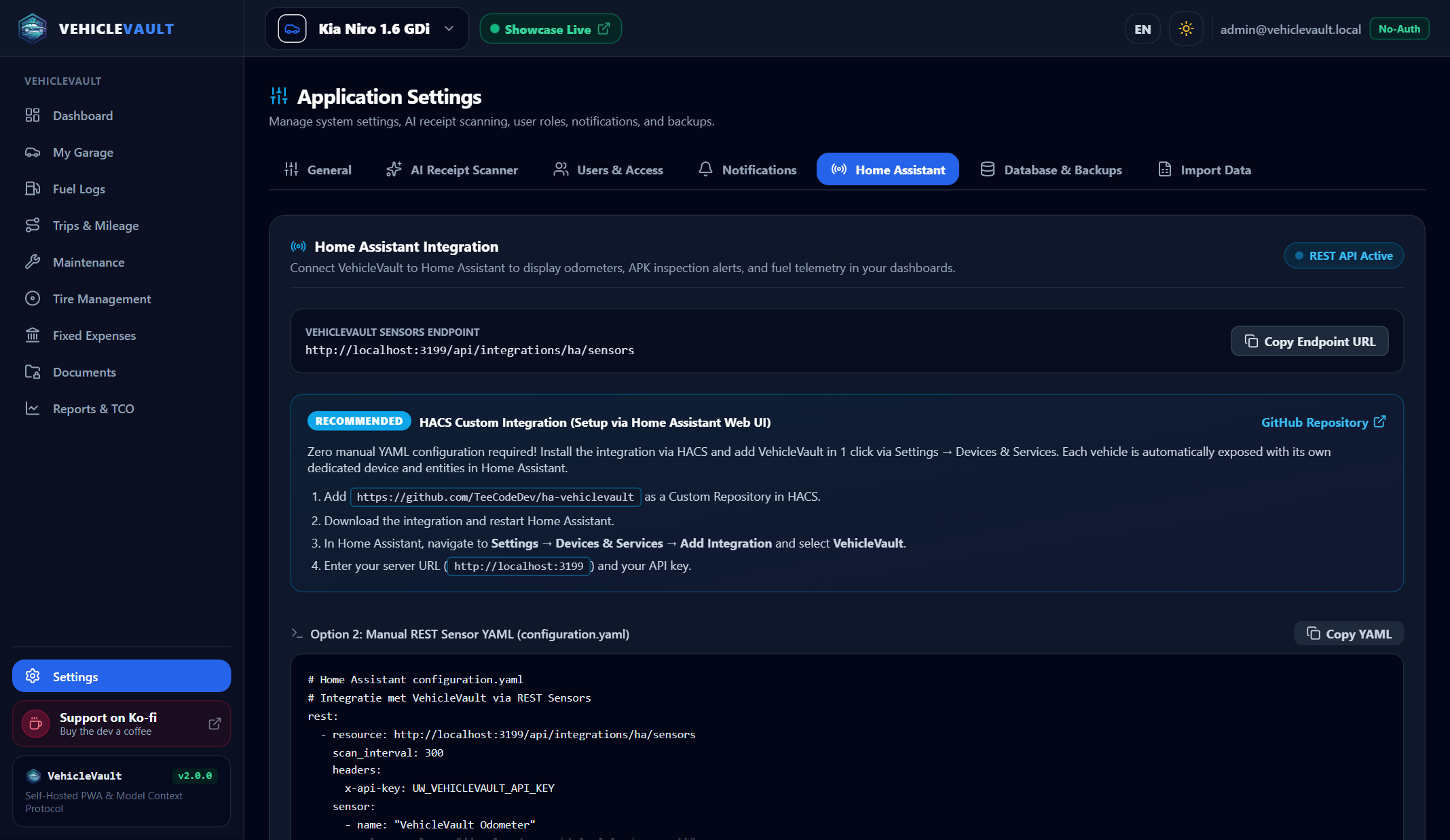
Task: Click the v2.0.0 version badge
Action: click(195, 776)
